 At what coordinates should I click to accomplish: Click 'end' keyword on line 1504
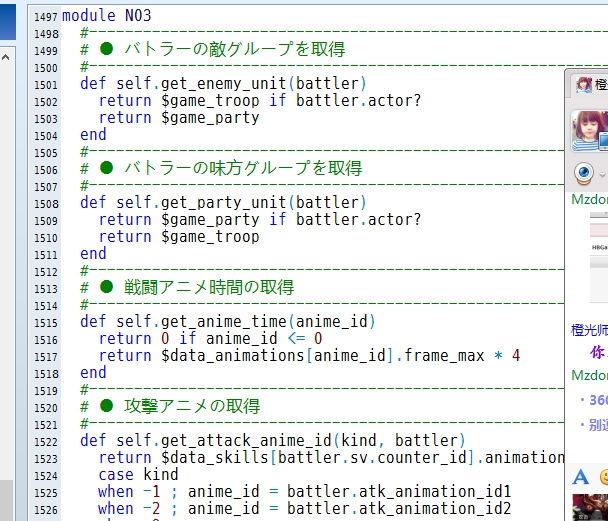click(93, 135)
